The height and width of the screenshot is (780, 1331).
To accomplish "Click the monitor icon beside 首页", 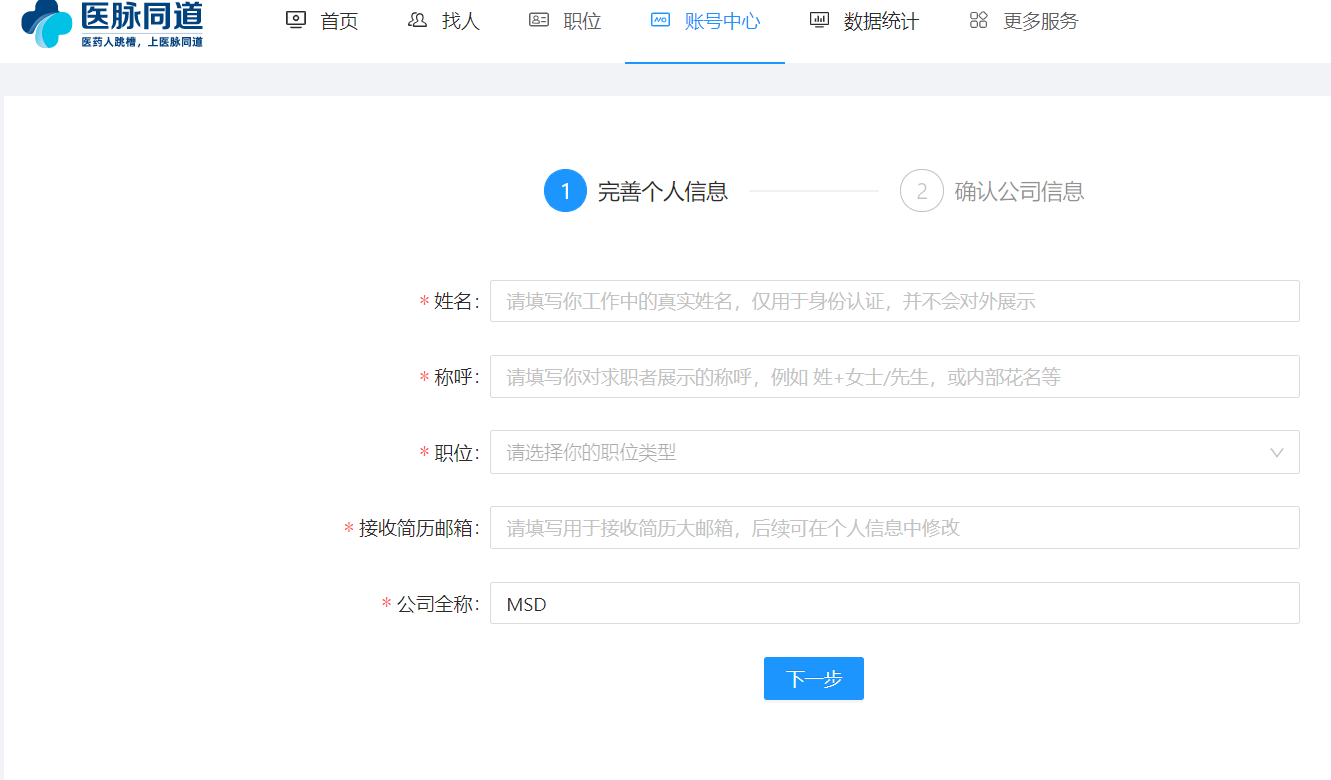I will click(x=295, y=20).
